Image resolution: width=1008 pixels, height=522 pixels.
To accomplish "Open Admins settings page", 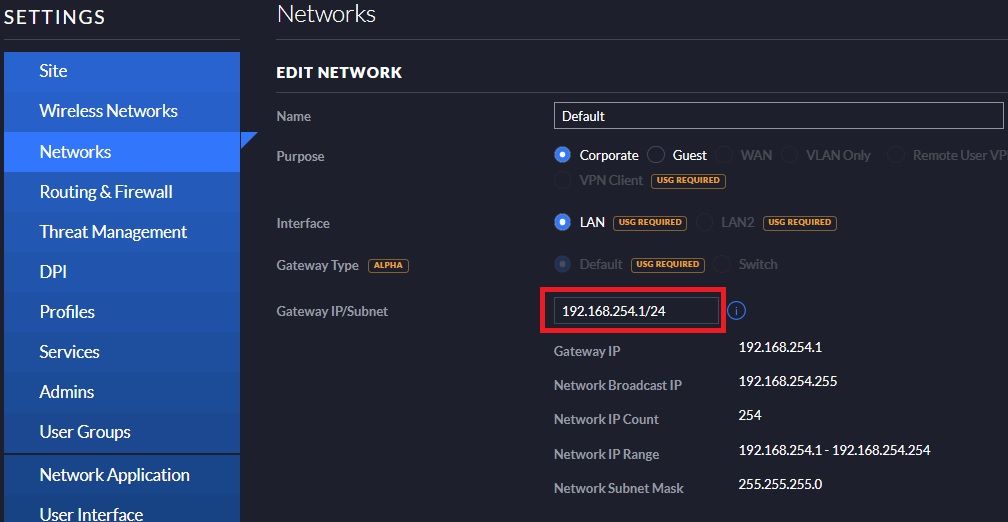I will tap(67, 392).
